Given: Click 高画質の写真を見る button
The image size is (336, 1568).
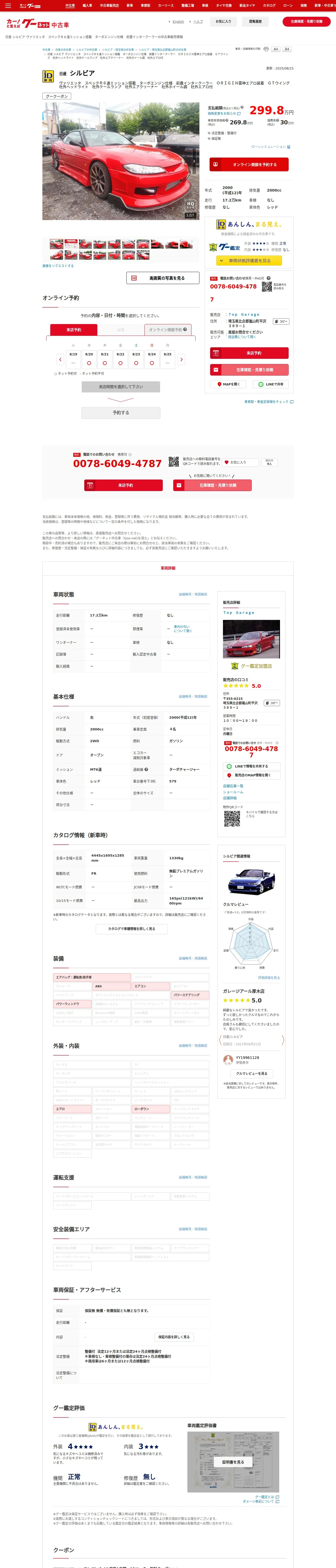Looking at the screenshot, I should pos(163,278).
